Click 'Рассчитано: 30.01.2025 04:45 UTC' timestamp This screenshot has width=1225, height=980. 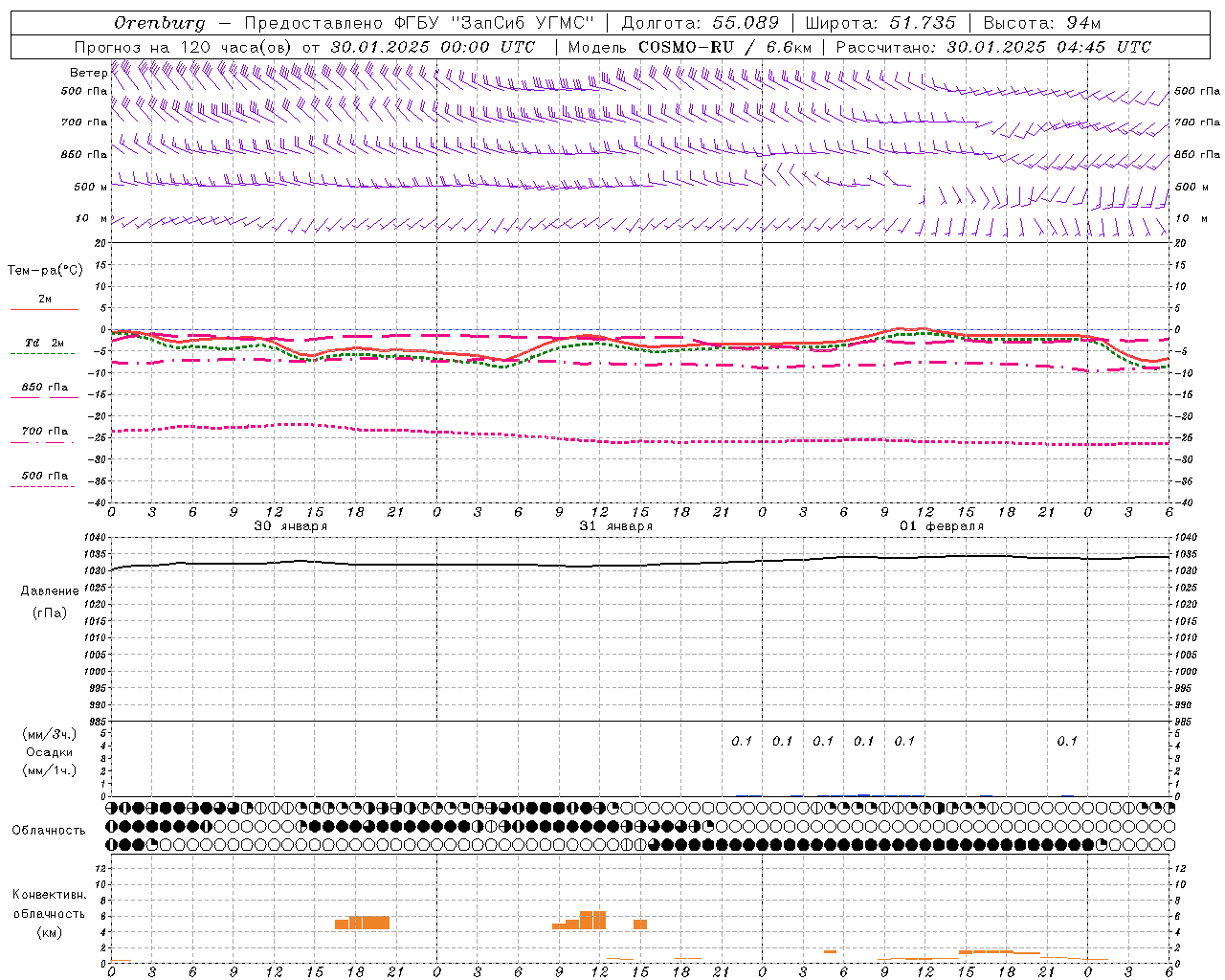point(993,47)
